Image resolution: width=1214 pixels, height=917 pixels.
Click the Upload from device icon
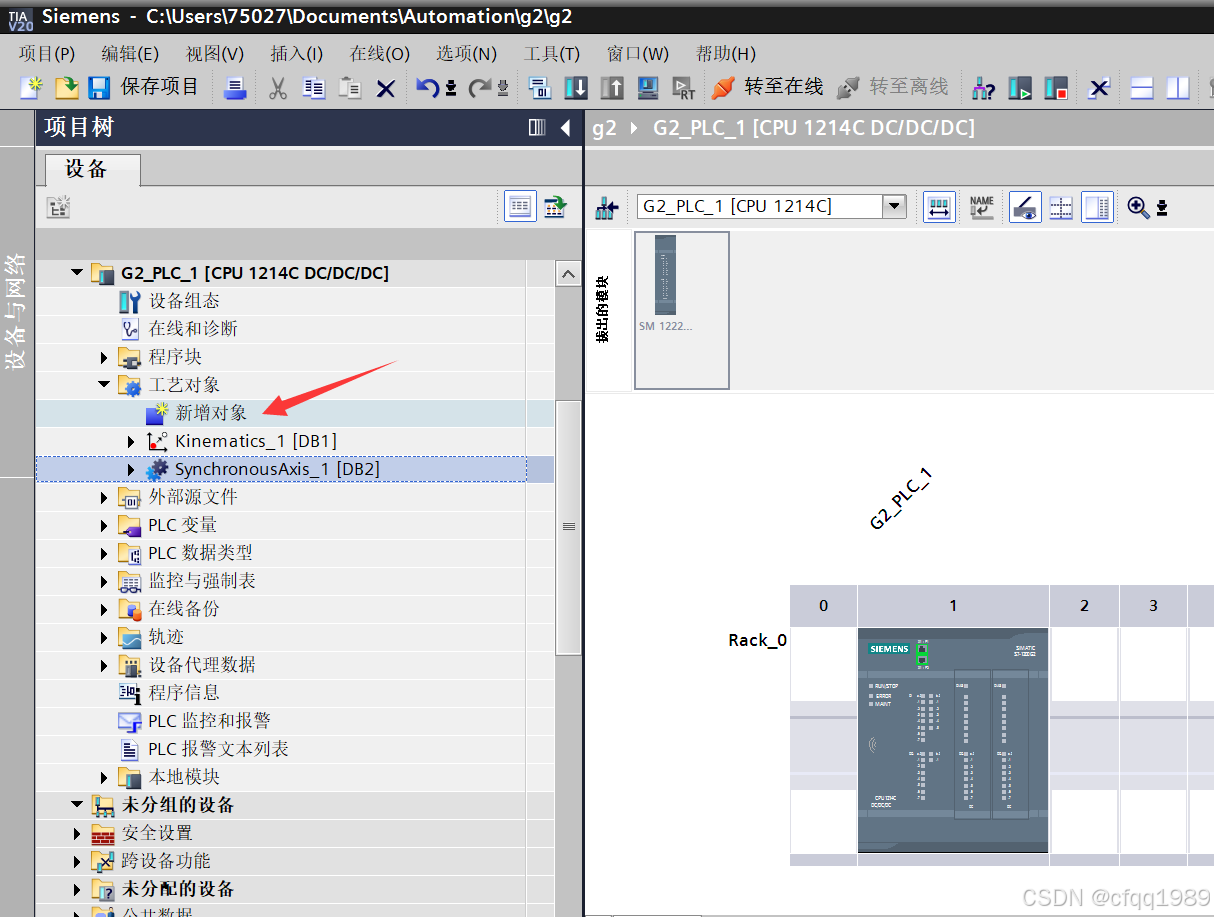coord(612,88)
